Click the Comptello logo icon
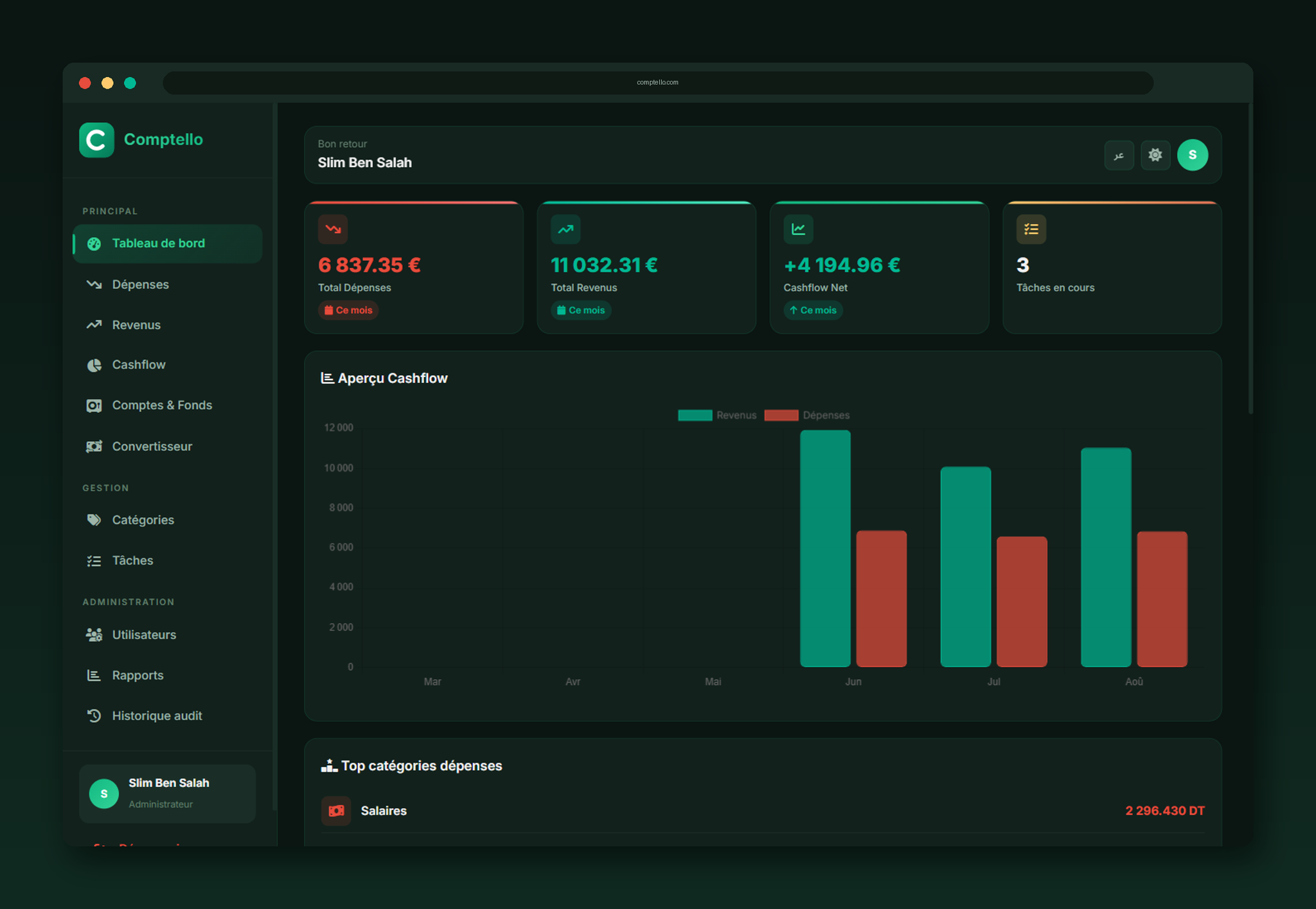1316x909 pixels. tap(96, 139)
